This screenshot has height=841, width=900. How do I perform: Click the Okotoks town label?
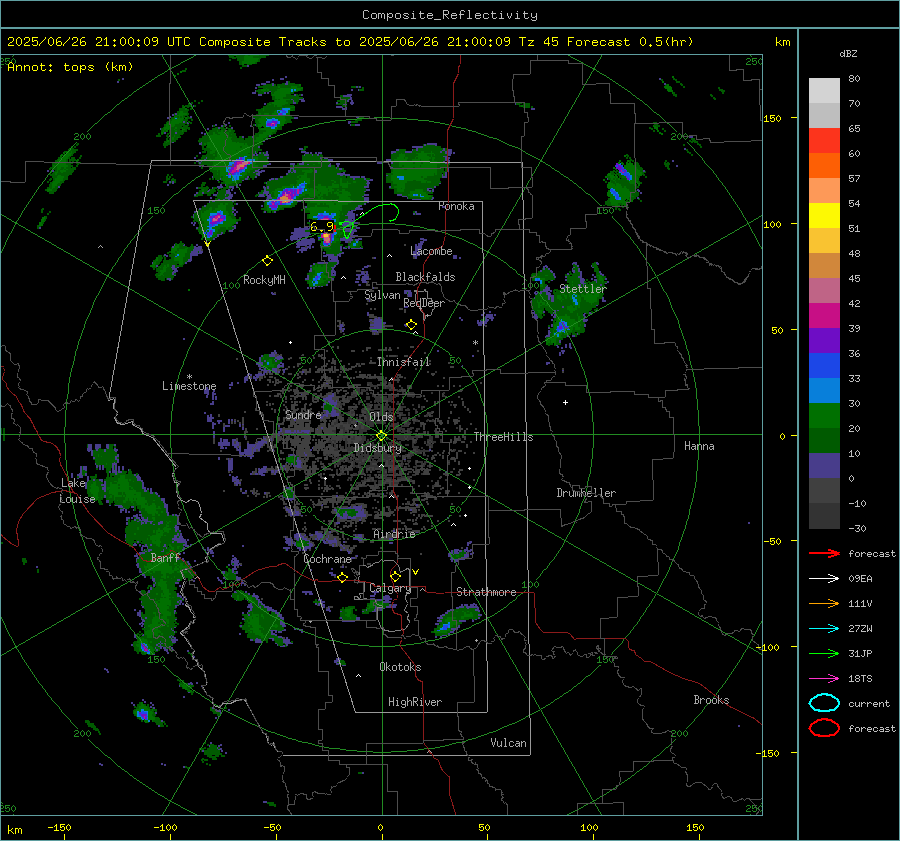tap(400, 667)
